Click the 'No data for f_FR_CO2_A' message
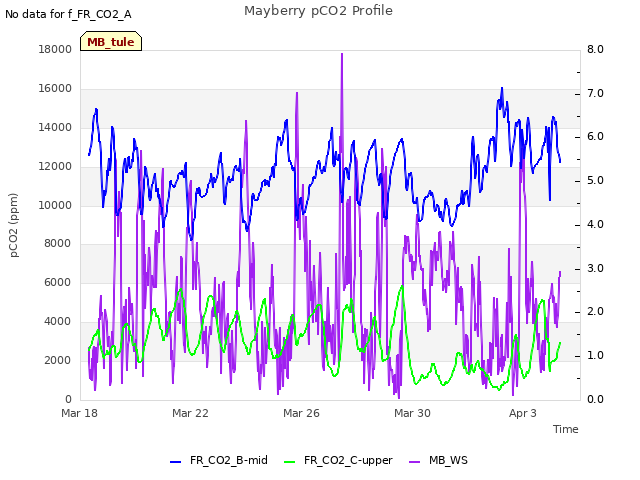Viewport: 640px width, 480px height. [68, 14]
